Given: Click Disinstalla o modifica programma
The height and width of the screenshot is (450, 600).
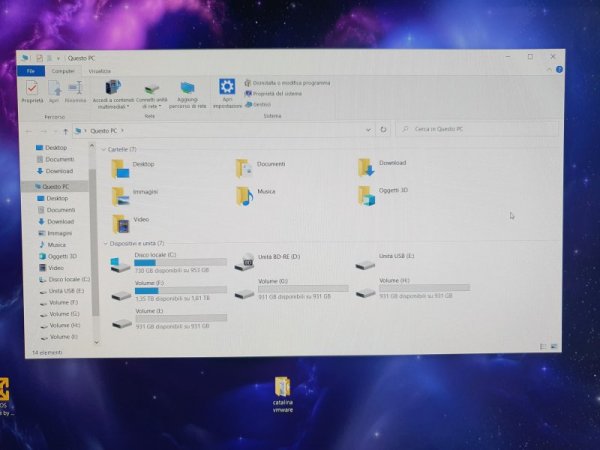Looking at the screenshot, I should click(287, 83).
